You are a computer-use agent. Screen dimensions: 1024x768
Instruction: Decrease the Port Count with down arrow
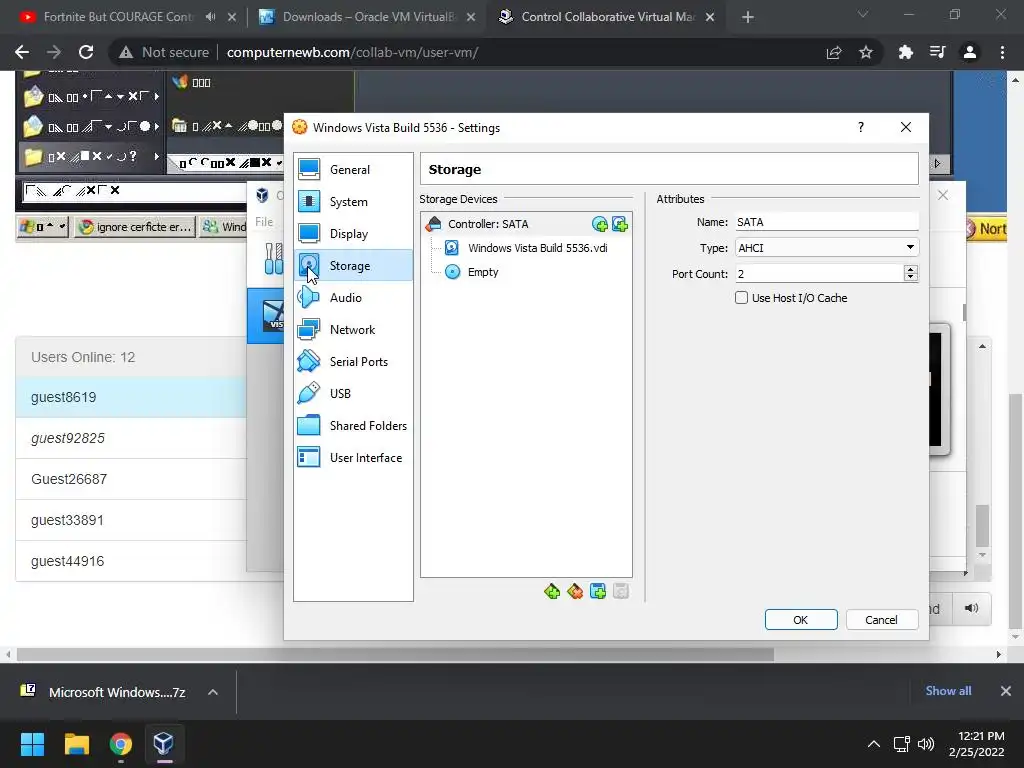tap(911, 278)
